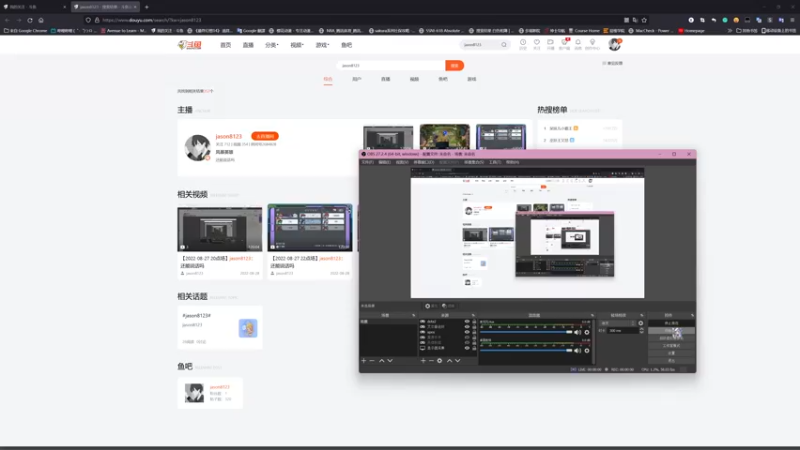Click the Properties gear button above OBS docks
Image resolution: width=800 pixels, height=450 pixels.
pos(431,306)
